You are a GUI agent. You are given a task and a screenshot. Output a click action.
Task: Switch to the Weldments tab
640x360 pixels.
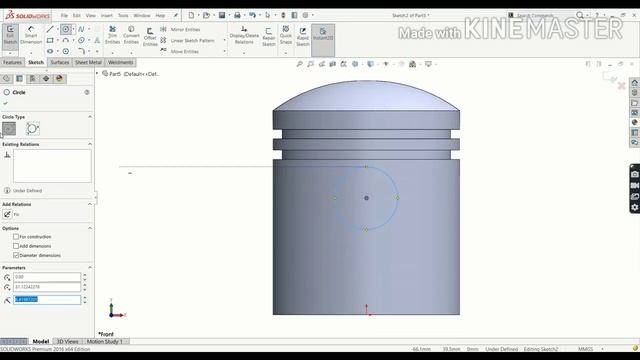120,62
